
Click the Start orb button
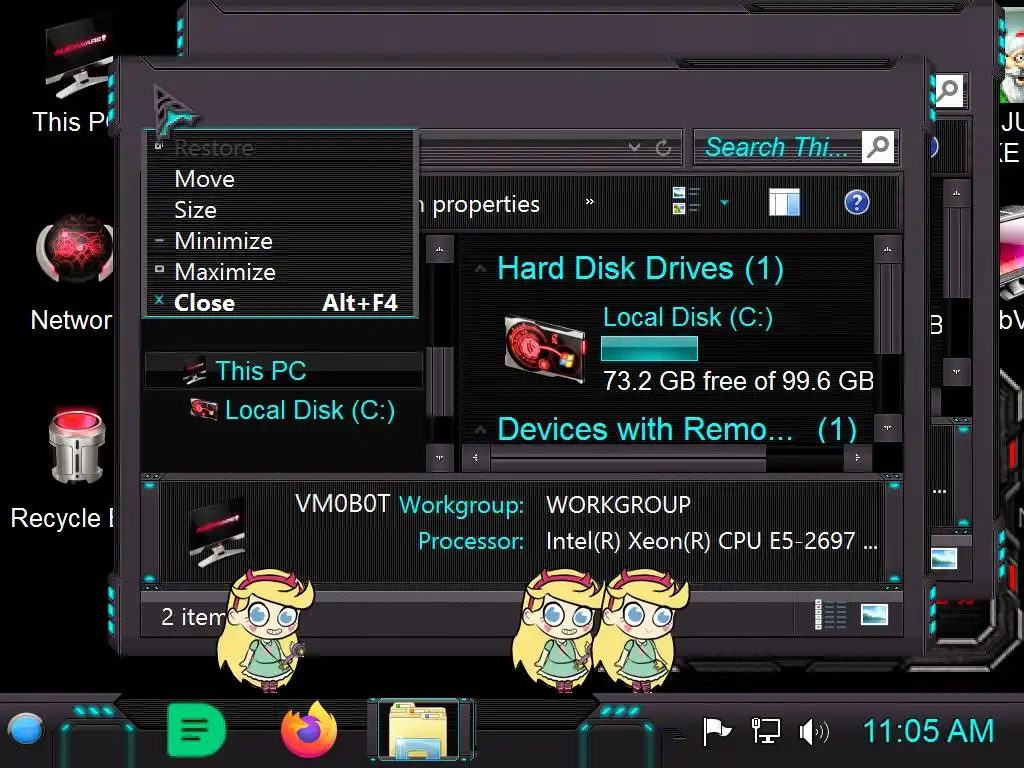click(x=26, y=729)
